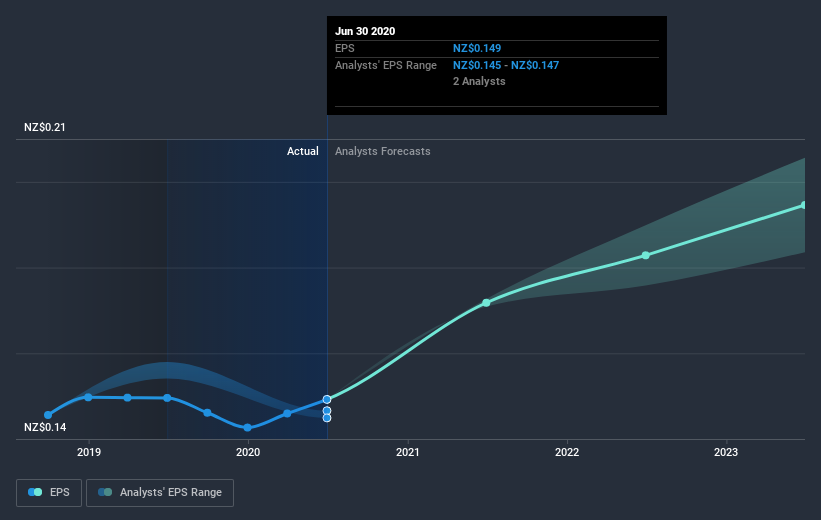The image size is (821, 520).
Task: Select the EPS point at 2019 tick
Action: [x=88, y=397]
